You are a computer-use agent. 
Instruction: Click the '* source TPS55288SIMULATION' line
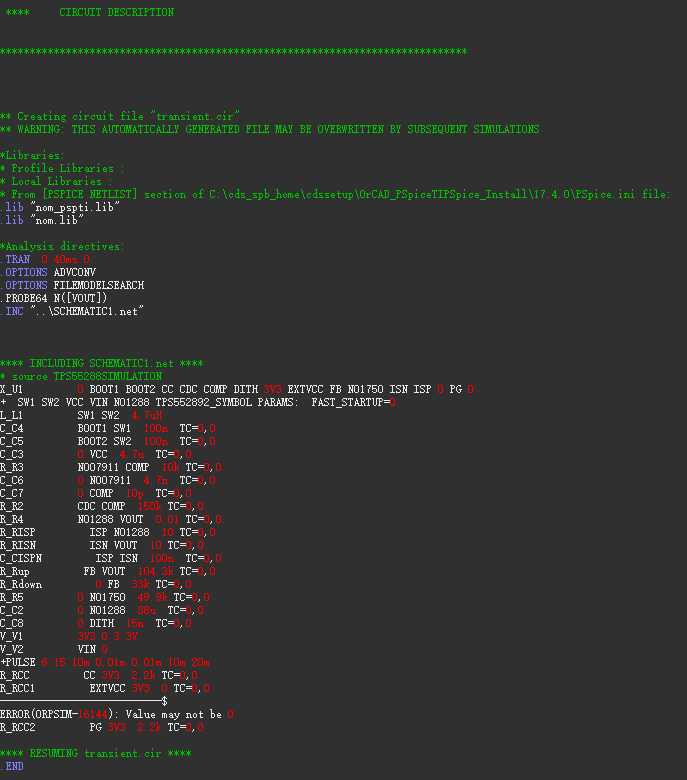pos(81,376)
